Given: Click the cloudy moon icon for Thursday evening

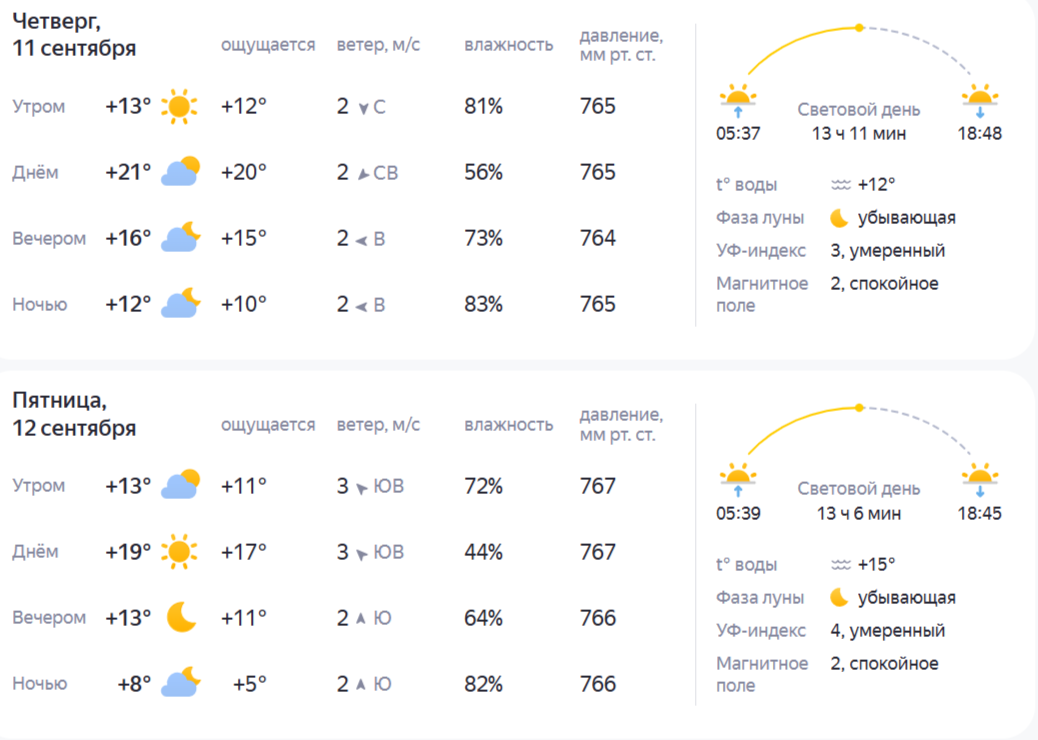Looking at the screenshot, I should 181,237.
